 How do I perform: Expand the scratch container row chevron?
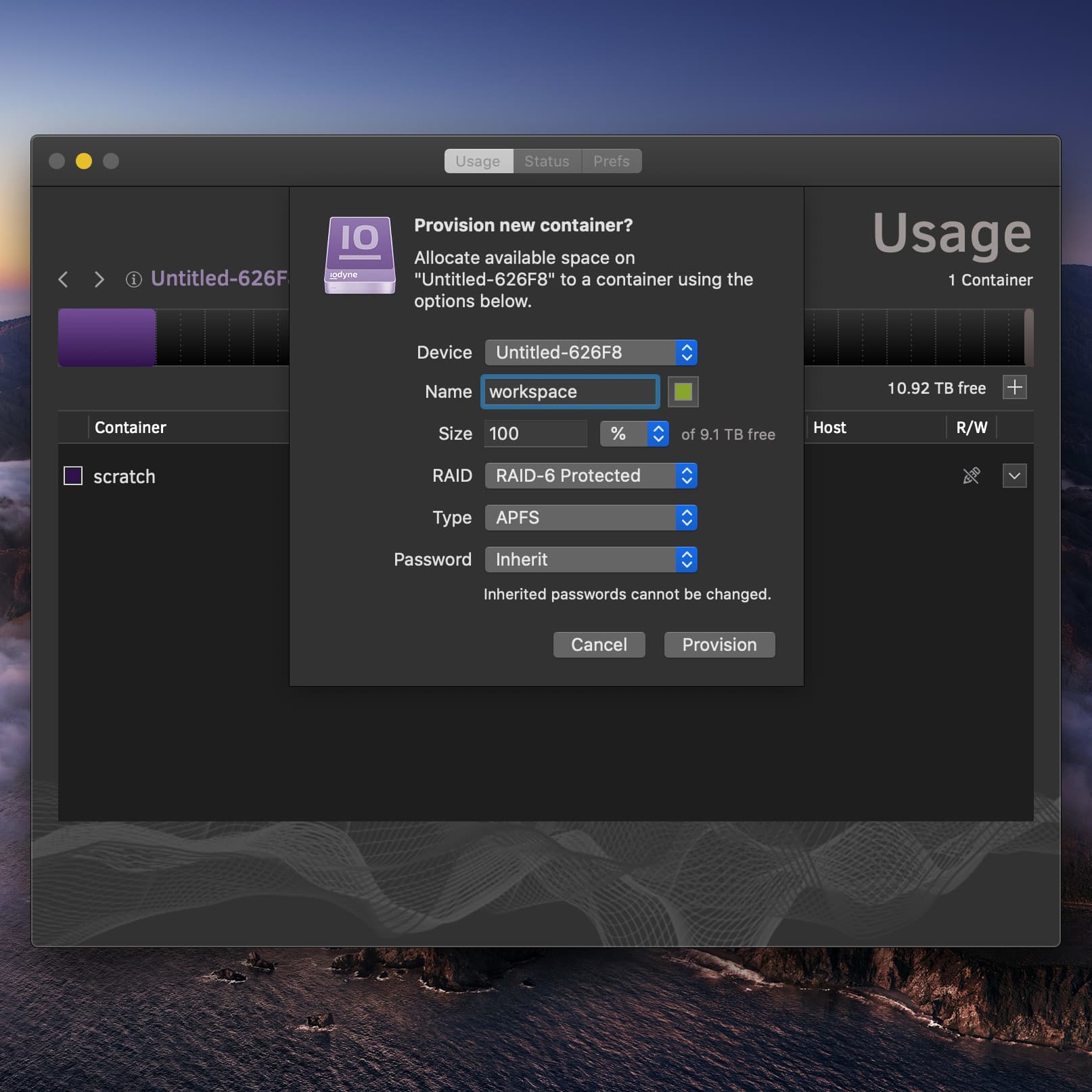(1014, 476)
